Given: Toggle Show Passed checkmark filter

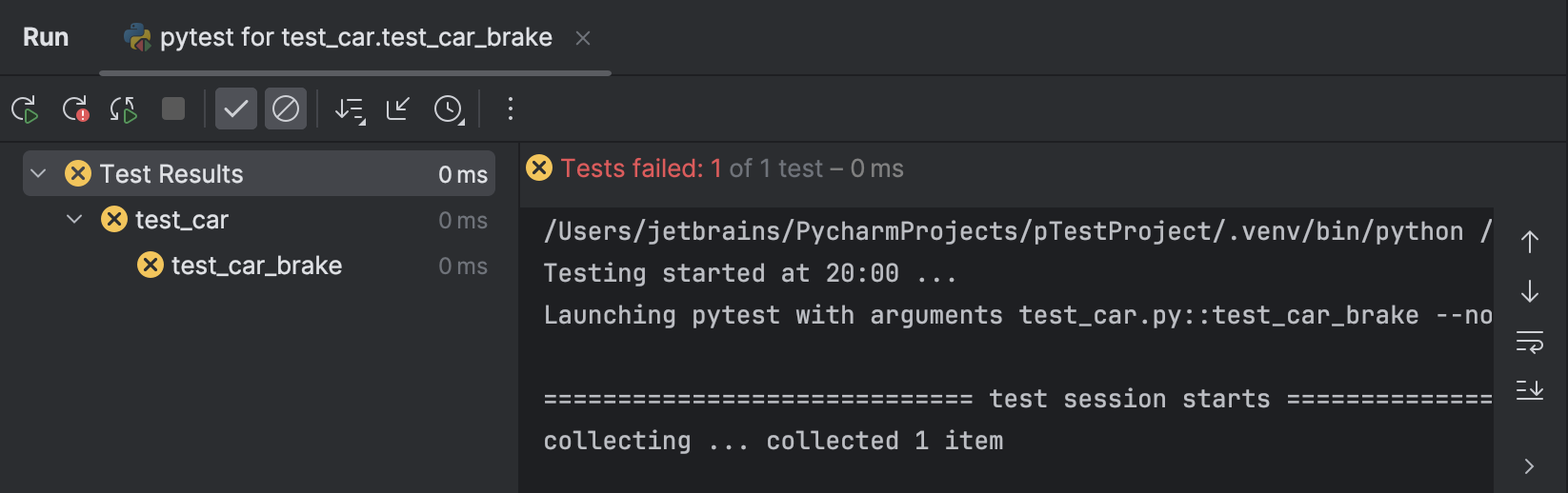Looking at the screenshot, I should [x=235, y=109].
